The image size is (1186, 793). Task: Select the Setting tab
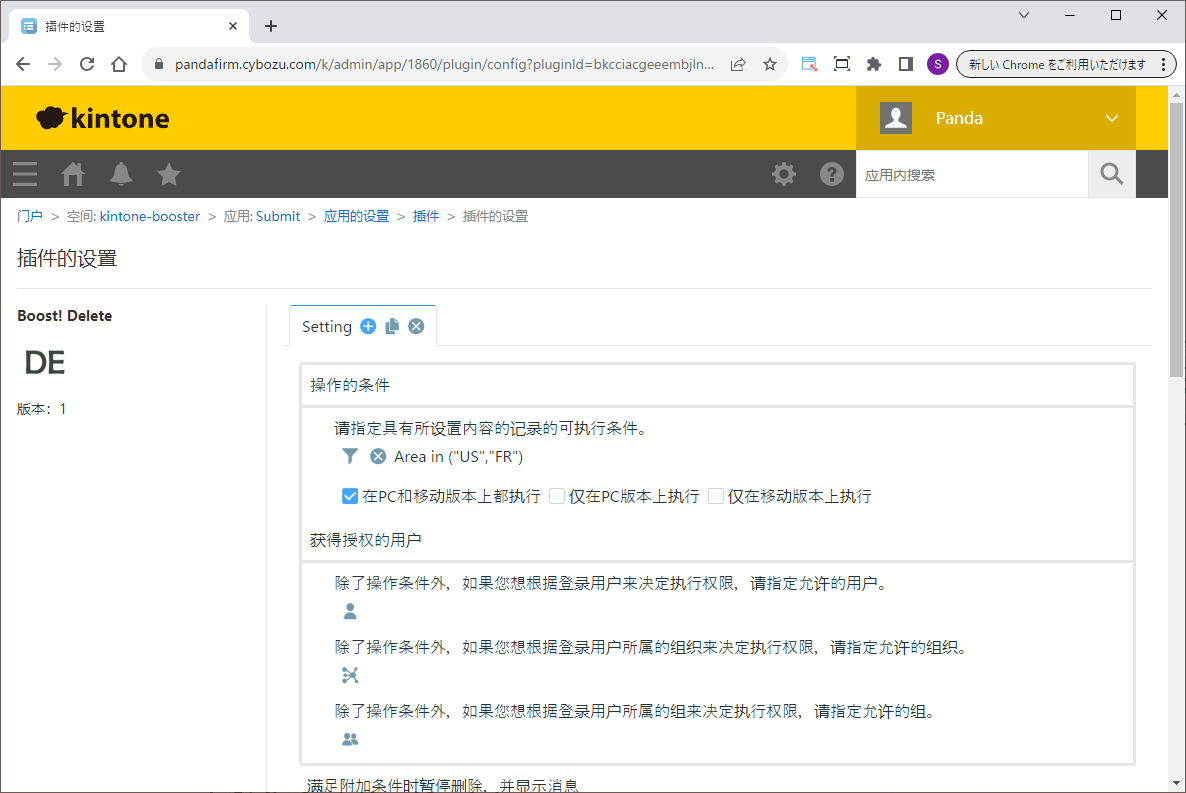[x=327, y=327]
